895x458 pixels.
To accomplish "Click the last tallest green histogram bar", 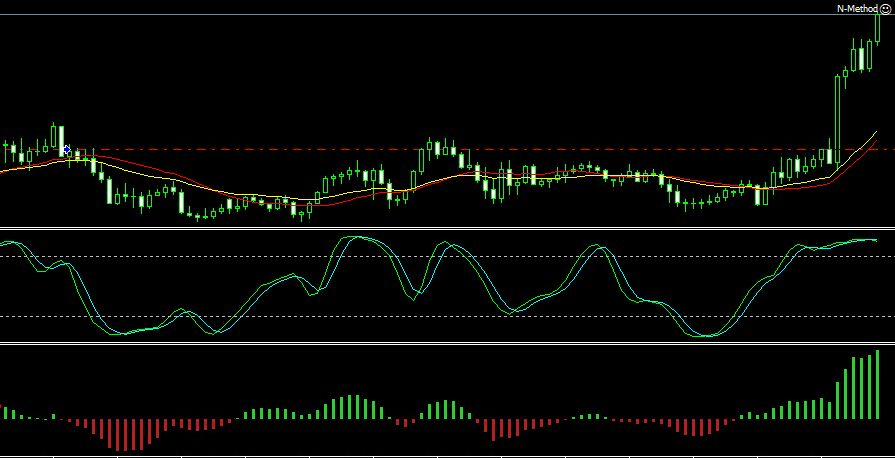I will [x=877, y=385].
